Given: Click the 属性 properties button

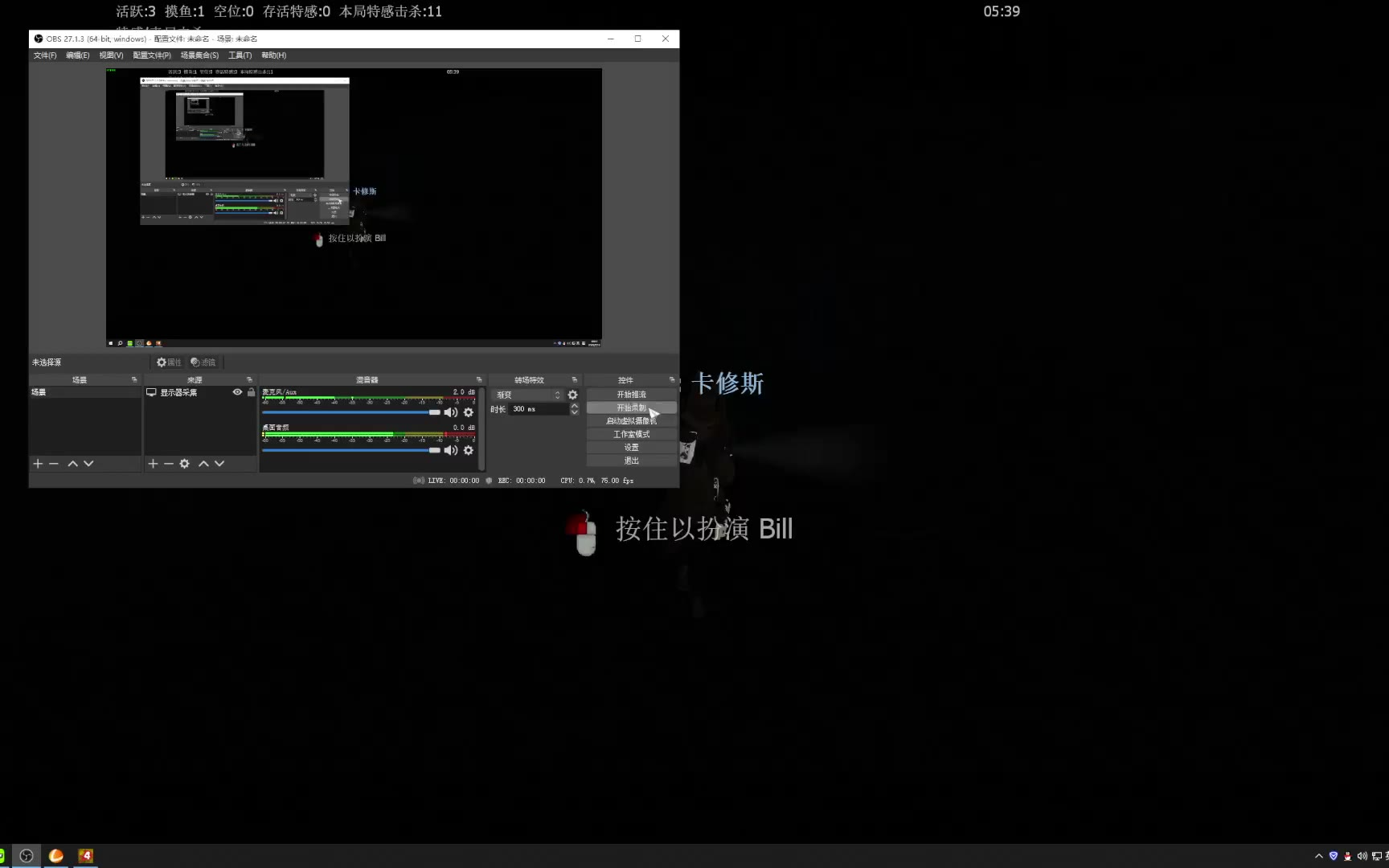Looking at the screenshot, I should pos(169,362).
